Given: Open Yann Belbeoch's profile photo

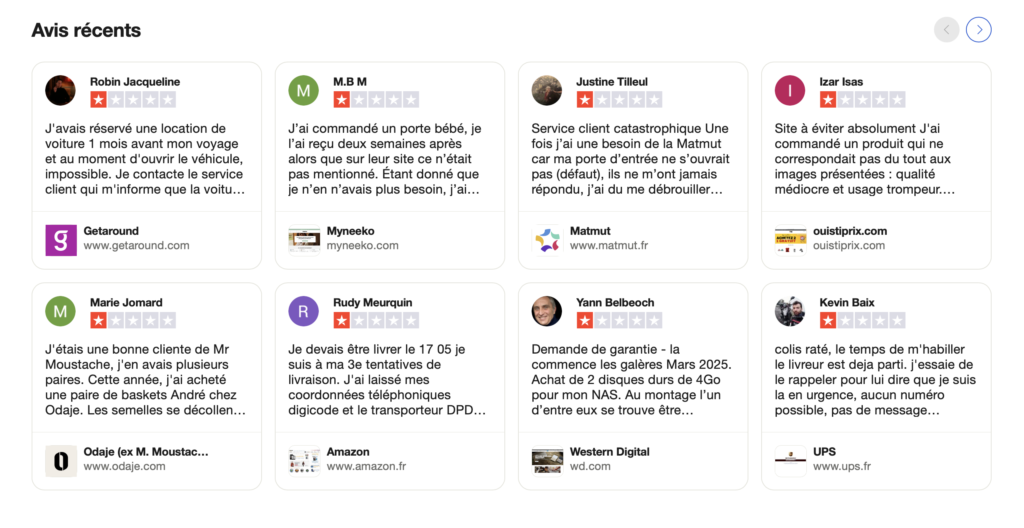Looking at the screenshot, I should pyautogui.click(x=547, y=311).
